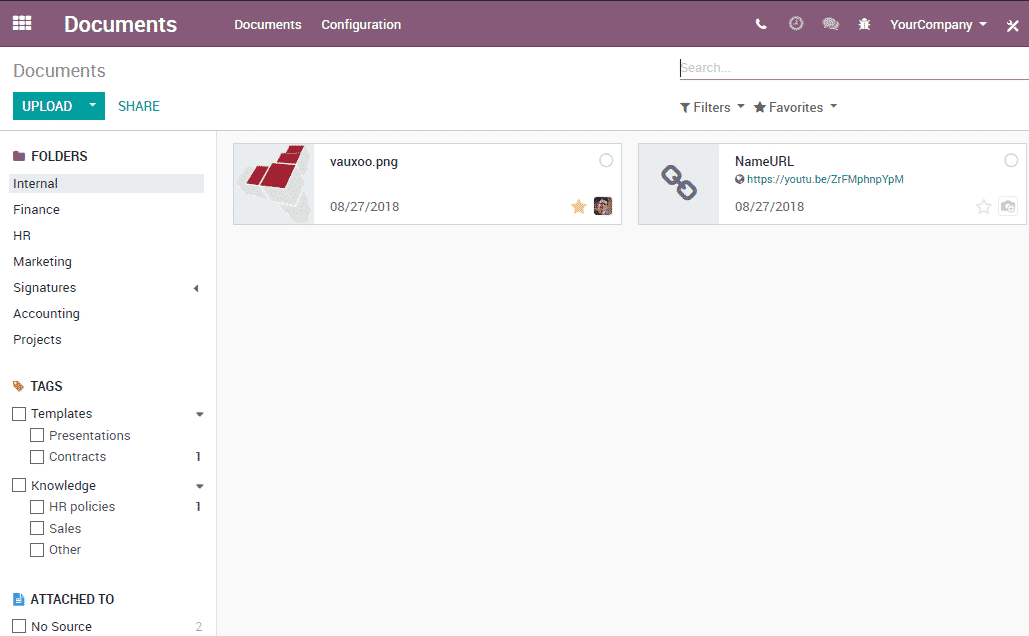Open the YourCompany user menu
Image resolution: width=1029 pixels, height=636 pixels.
[938, 25]
